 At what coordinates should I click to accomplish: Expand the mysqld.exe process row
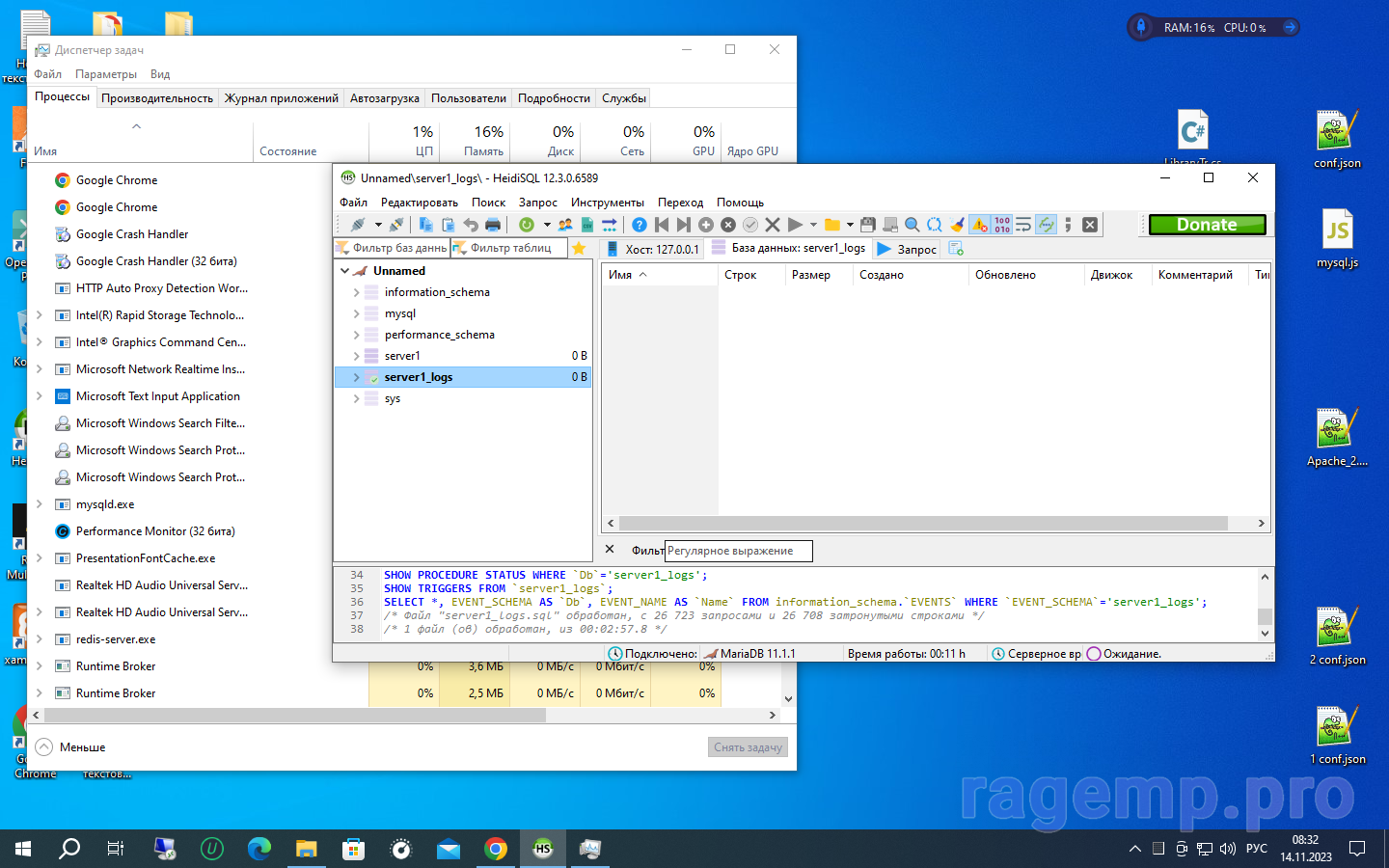[x=39, y=504]
